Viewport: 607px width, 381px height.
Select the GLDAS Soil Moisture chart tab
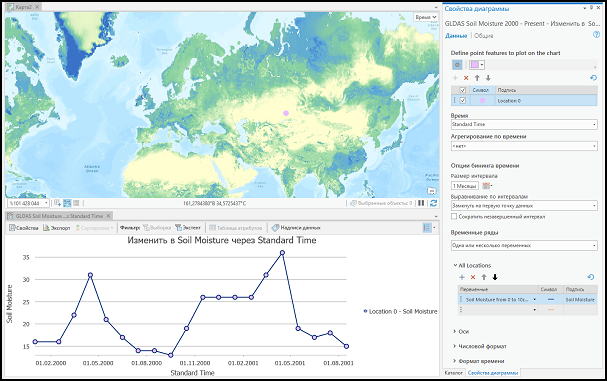click(59, 216)
